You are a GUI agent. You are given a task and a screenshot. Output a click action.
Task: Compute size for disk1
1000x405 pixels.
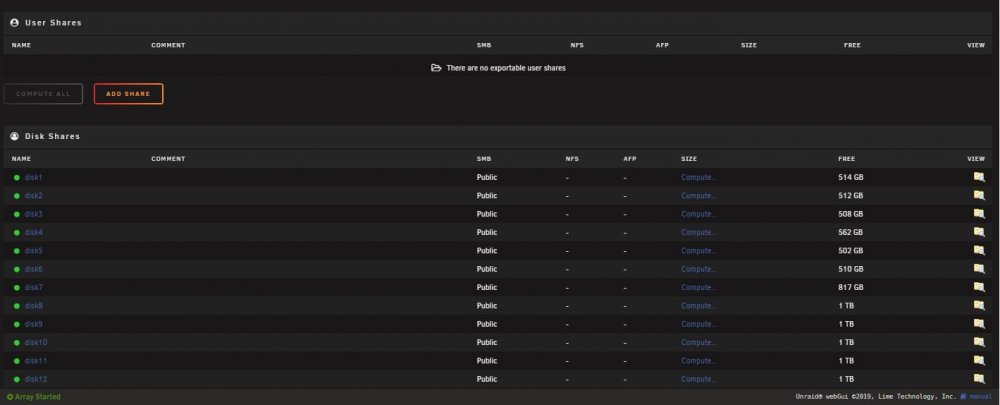pyautogui.click(x=698, y=177)
